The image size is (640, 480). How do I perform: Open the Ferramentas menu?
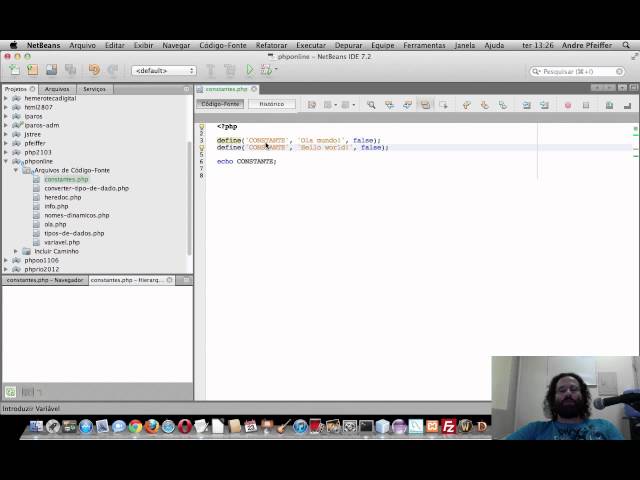pyautogui.click(x=424, y=45)
